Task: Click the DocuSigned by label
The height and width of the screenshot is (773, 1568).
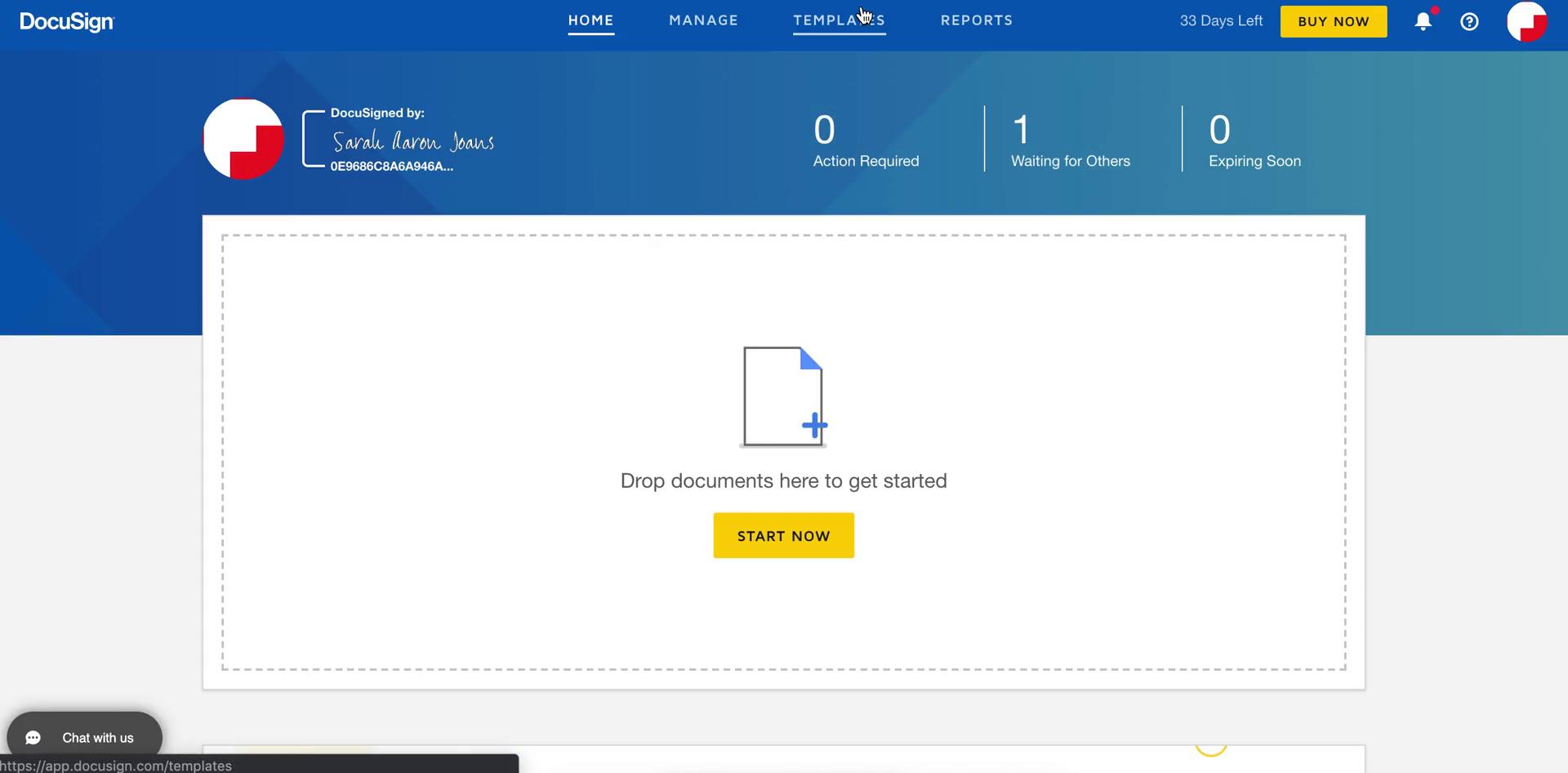Action: point(377,113)
